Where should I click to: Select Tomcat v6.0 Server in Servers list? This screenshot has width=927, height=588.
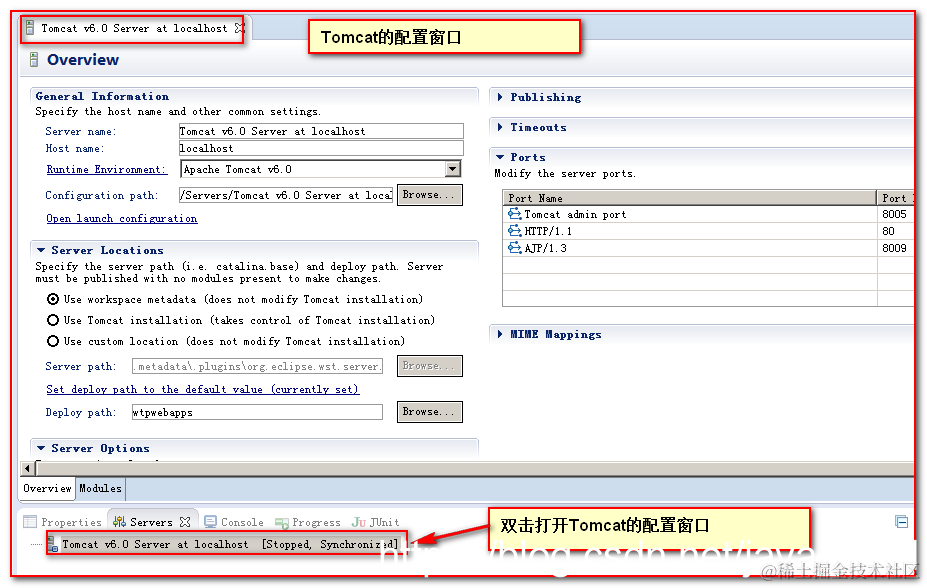pos(226,544)
